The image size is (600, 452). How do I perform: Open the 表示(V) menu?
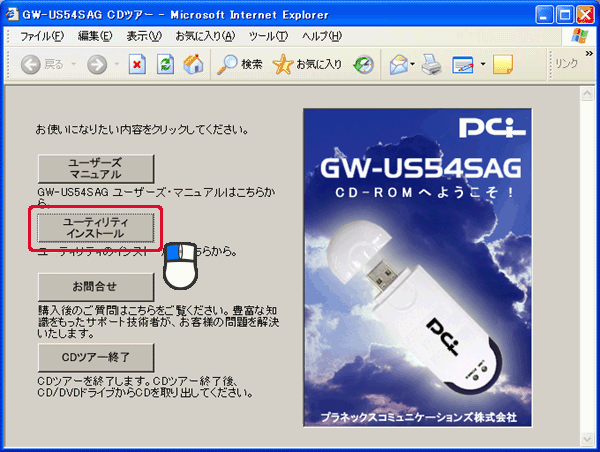pos(144,36)
